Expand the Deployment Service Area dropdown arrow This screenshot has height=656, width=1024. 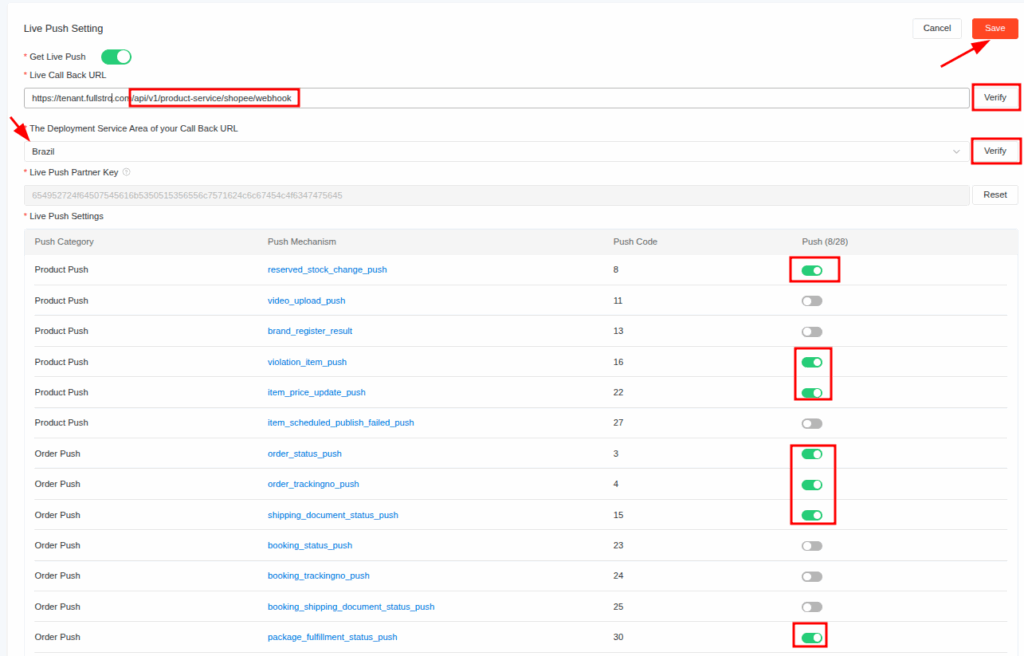[956, 151]
